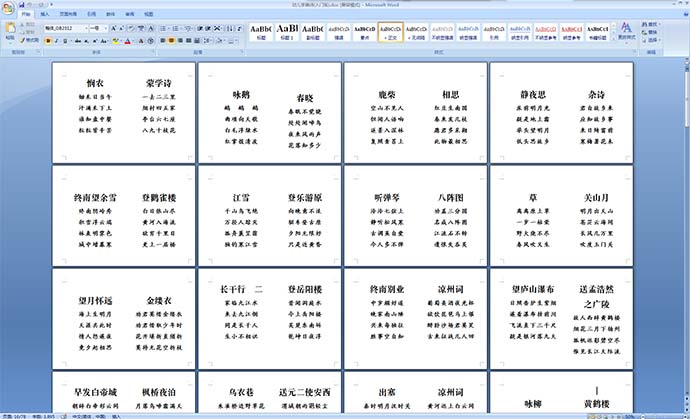Viewport: 690px width, 419px height.
Task: Open the Change Styles menu
Action: click(627, 32)
